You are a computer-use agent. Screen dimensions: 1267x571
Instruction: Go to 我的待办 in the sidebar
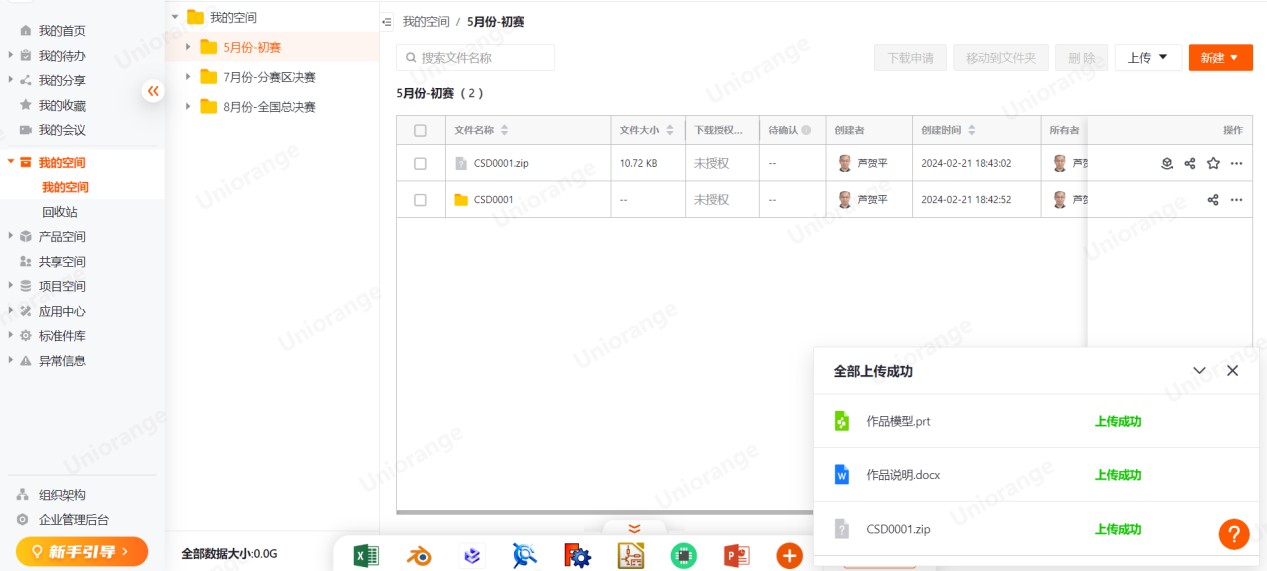pos(62,56)
